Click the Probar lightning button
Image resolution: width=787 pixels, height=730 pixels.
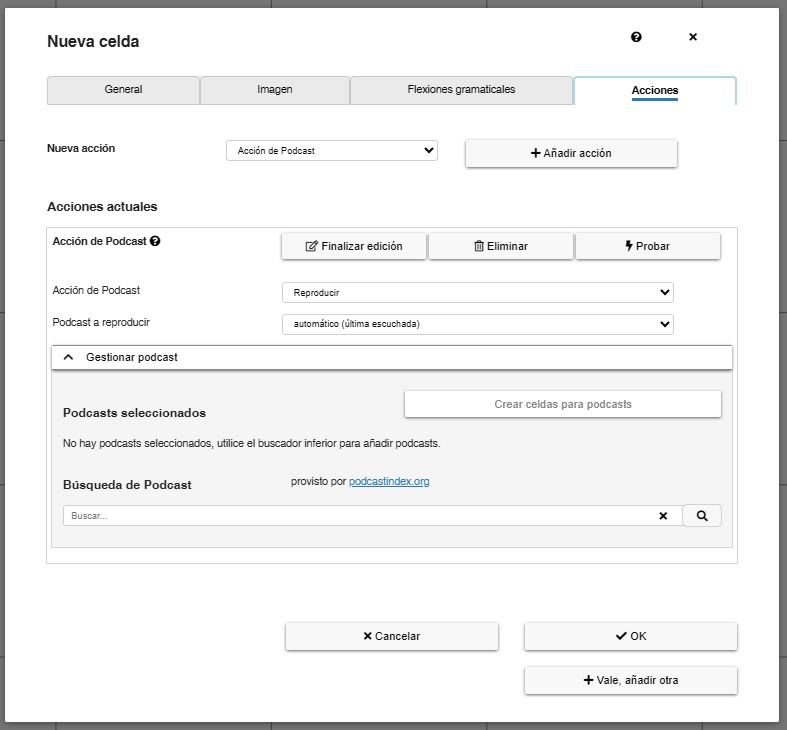(x=648, y=246)
